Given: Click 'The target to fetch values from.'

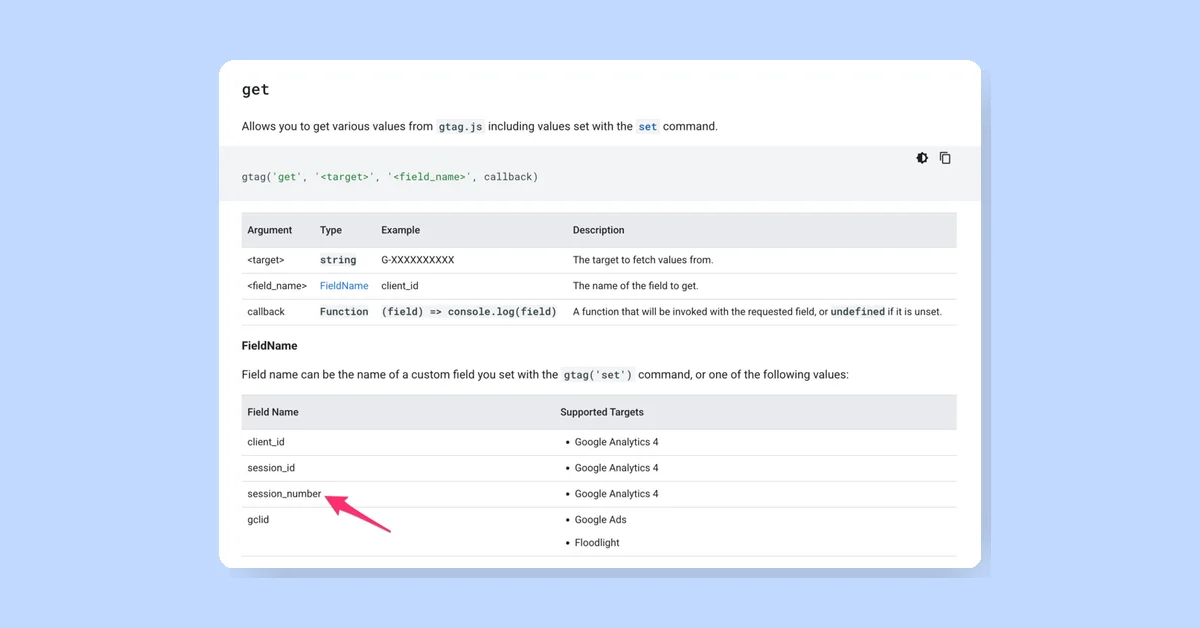Looking at the screenshot, I should pos(643,260).
